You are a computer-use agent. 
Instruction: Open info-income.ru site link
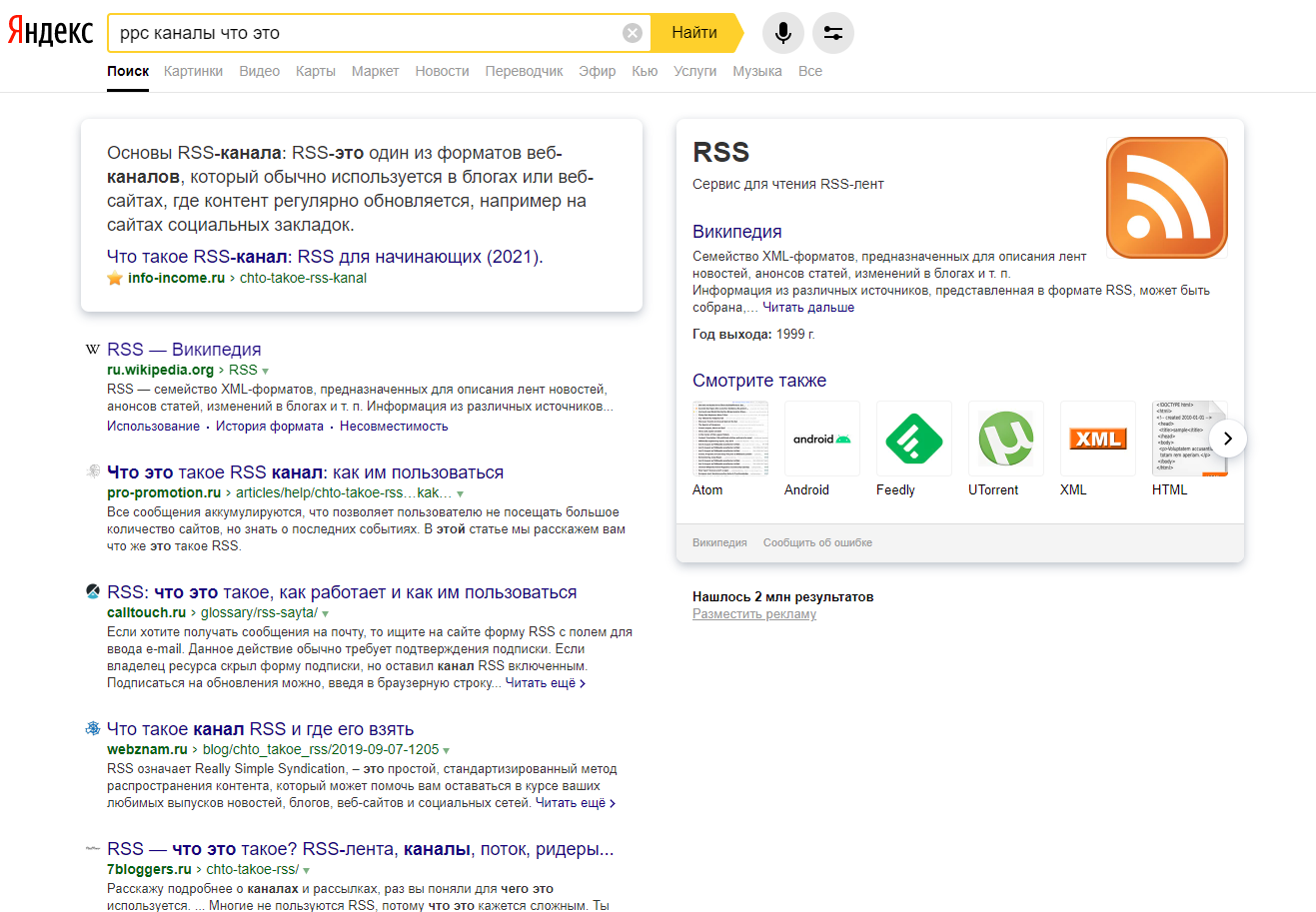pos(176,278)
